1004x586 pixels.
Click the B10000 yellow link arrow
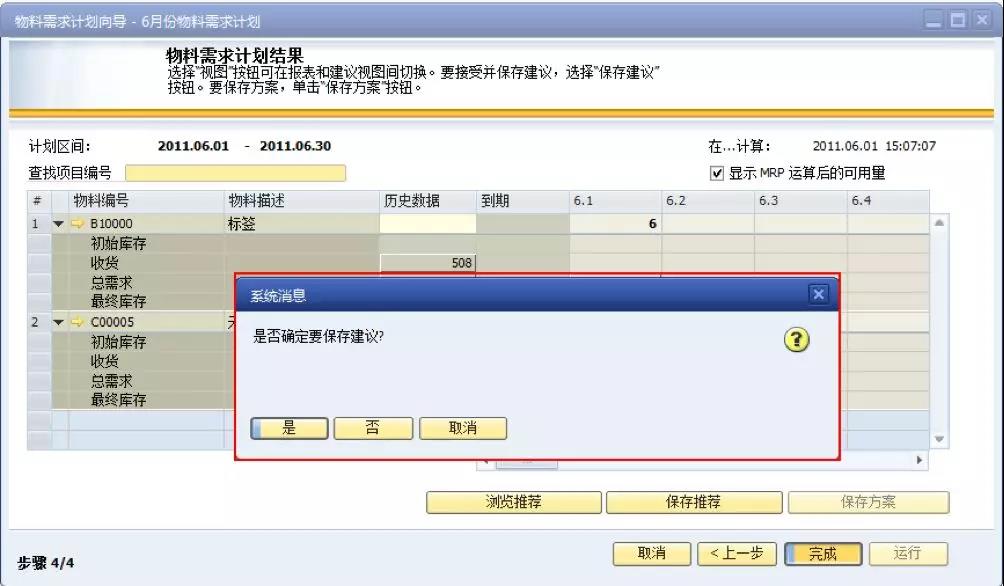click(76, 224)
